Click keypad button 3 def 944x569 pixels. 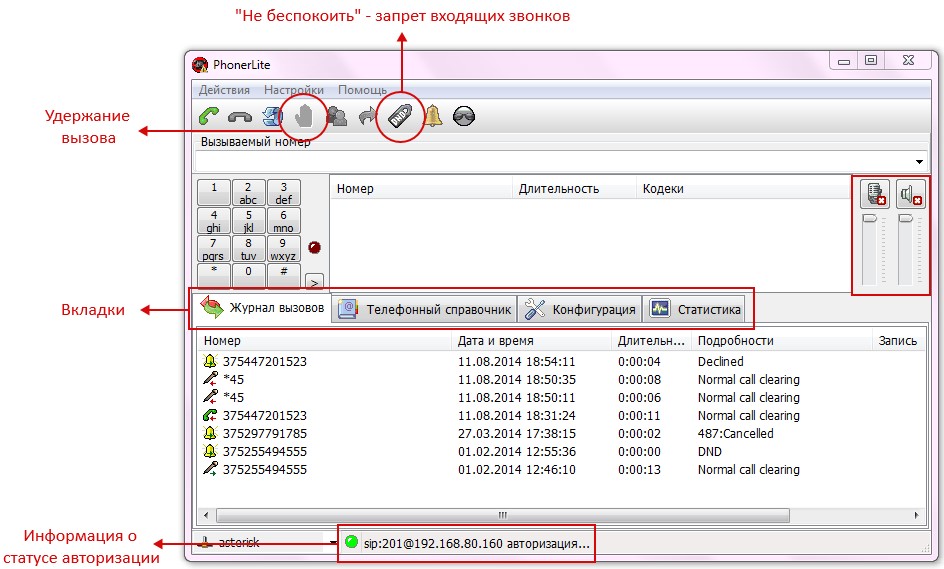pyautogui.click(x=284, y=193)
